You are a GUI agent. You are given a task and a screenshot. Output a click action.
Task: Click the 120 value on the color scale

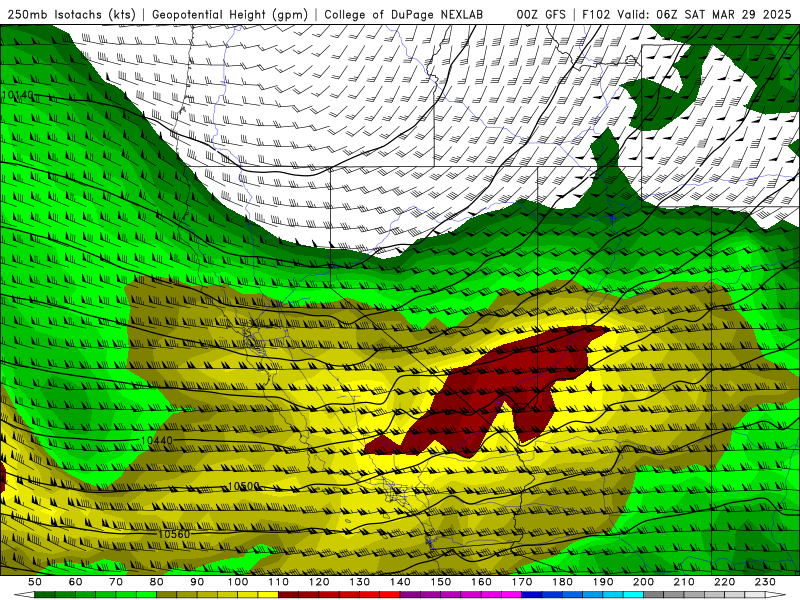(319, 582)
